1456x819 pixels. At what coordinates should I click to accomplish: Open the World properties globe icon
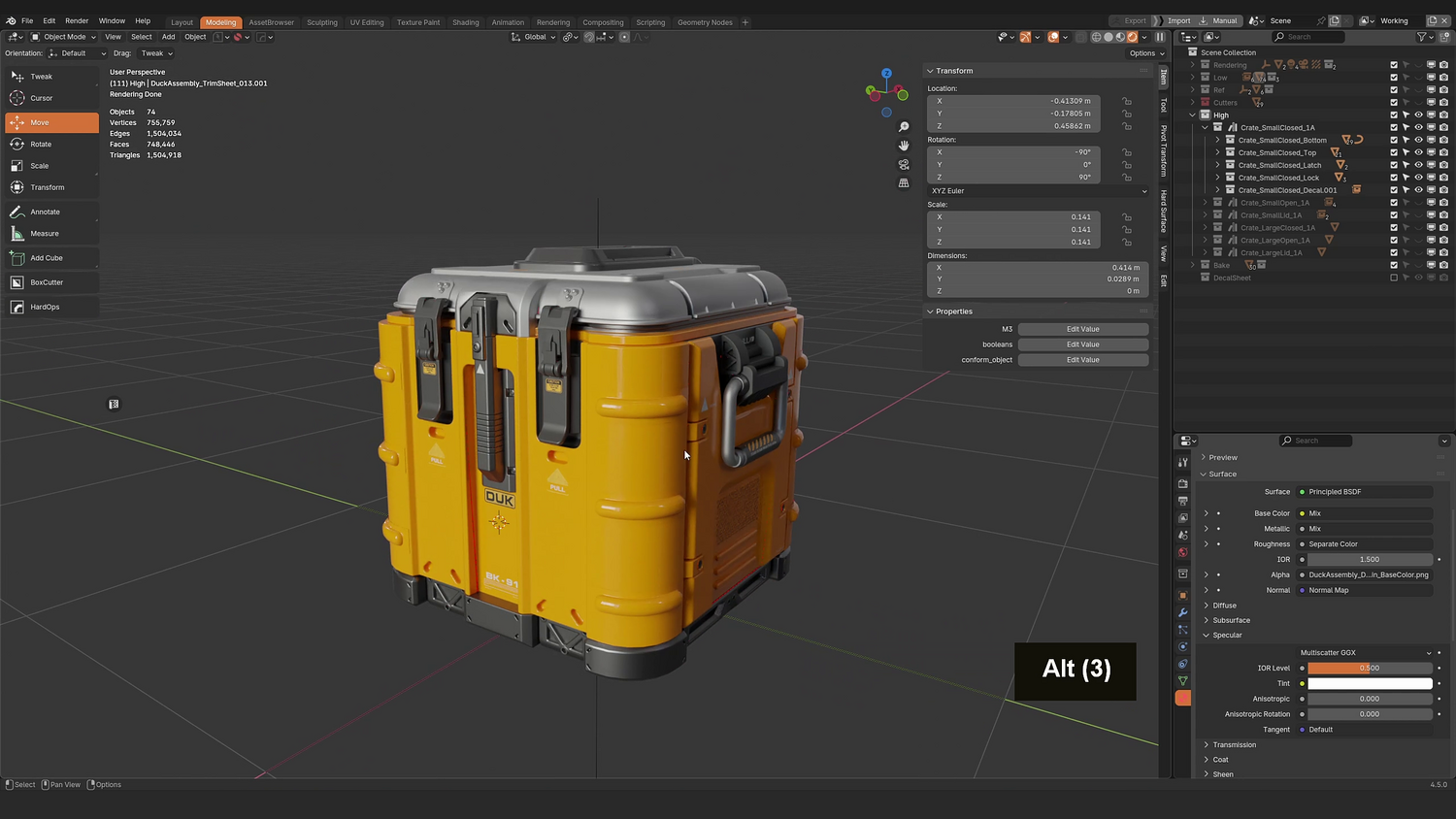(1183, 552)
